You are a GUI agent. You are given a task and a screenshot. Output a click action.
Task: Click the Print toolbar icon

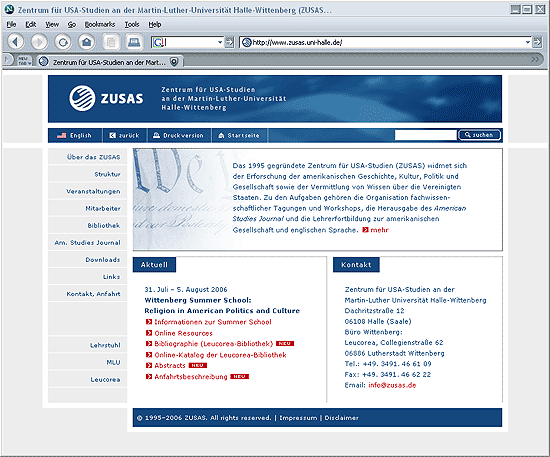pyautogui.click(x=134, y=42)
